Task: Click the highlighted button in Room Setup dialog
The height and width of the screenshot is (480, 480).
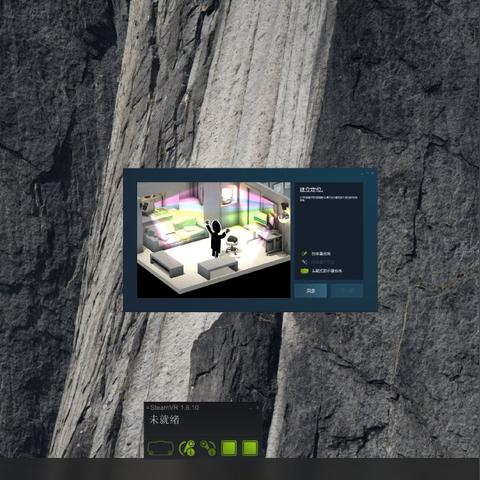Action: pyautogui.click(x=310, y=291)
